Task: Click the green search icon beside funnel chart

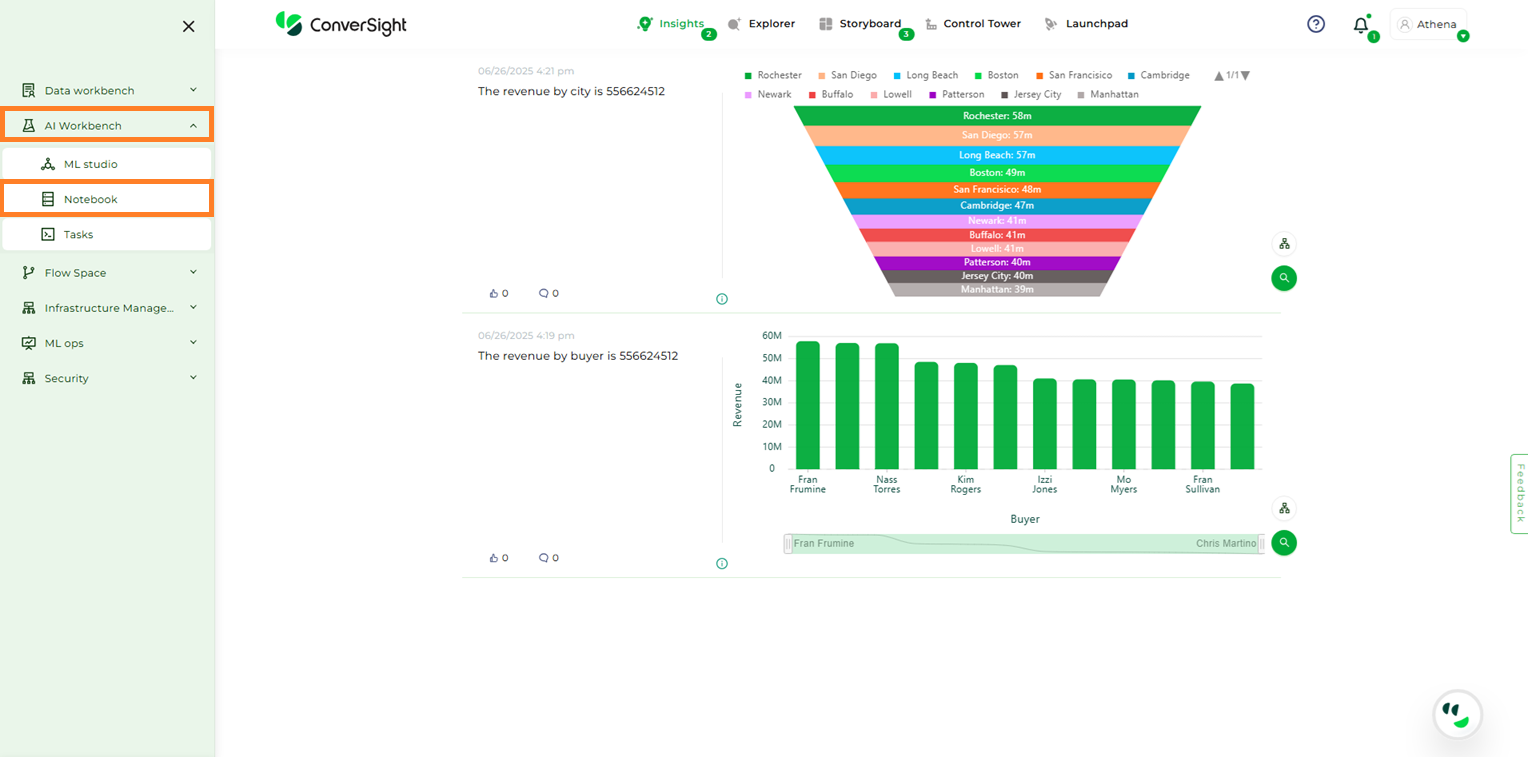Action: [1284, 278]
